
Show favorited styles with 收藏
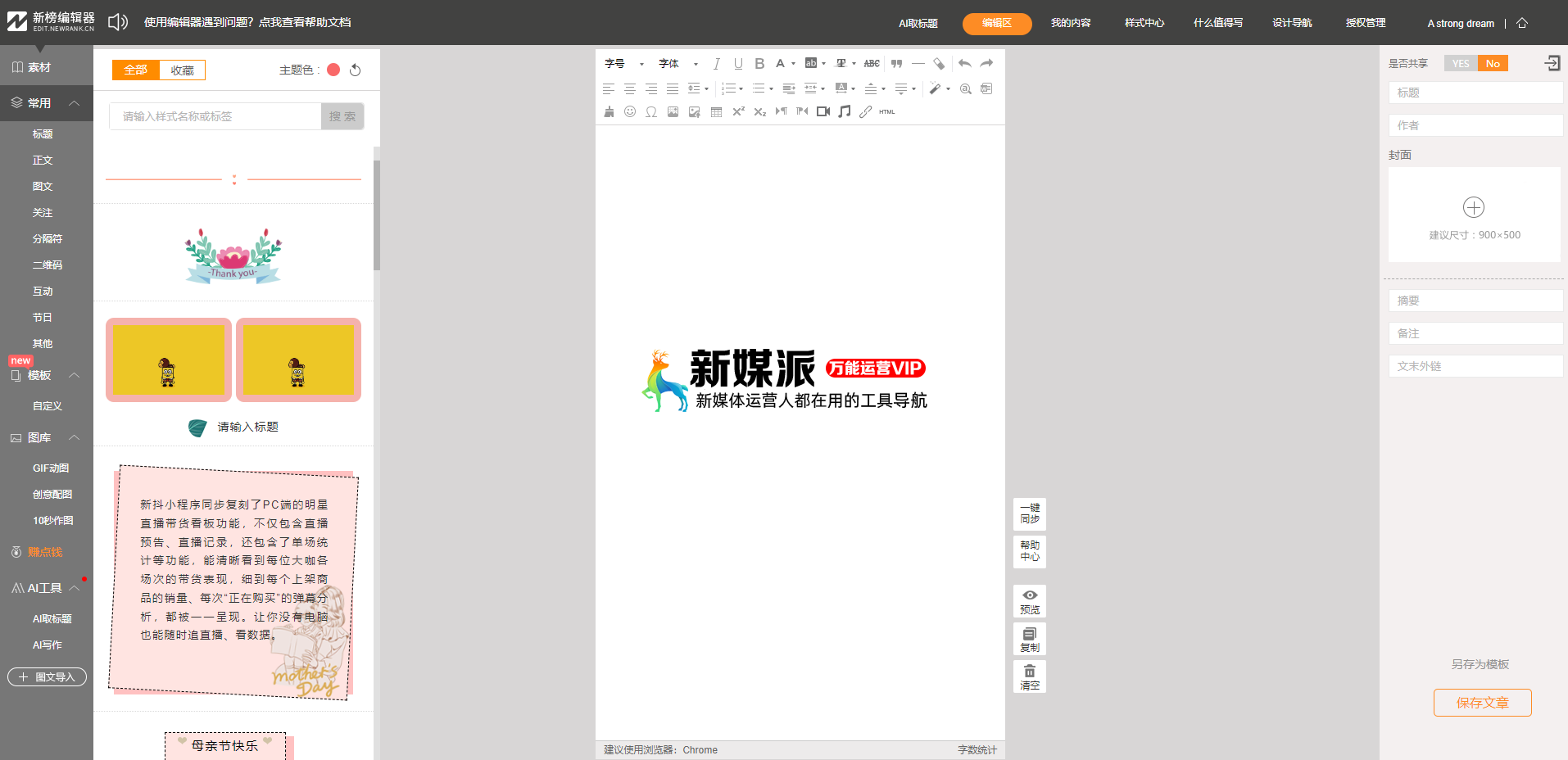pyautogui.click(x=183, y=70)
